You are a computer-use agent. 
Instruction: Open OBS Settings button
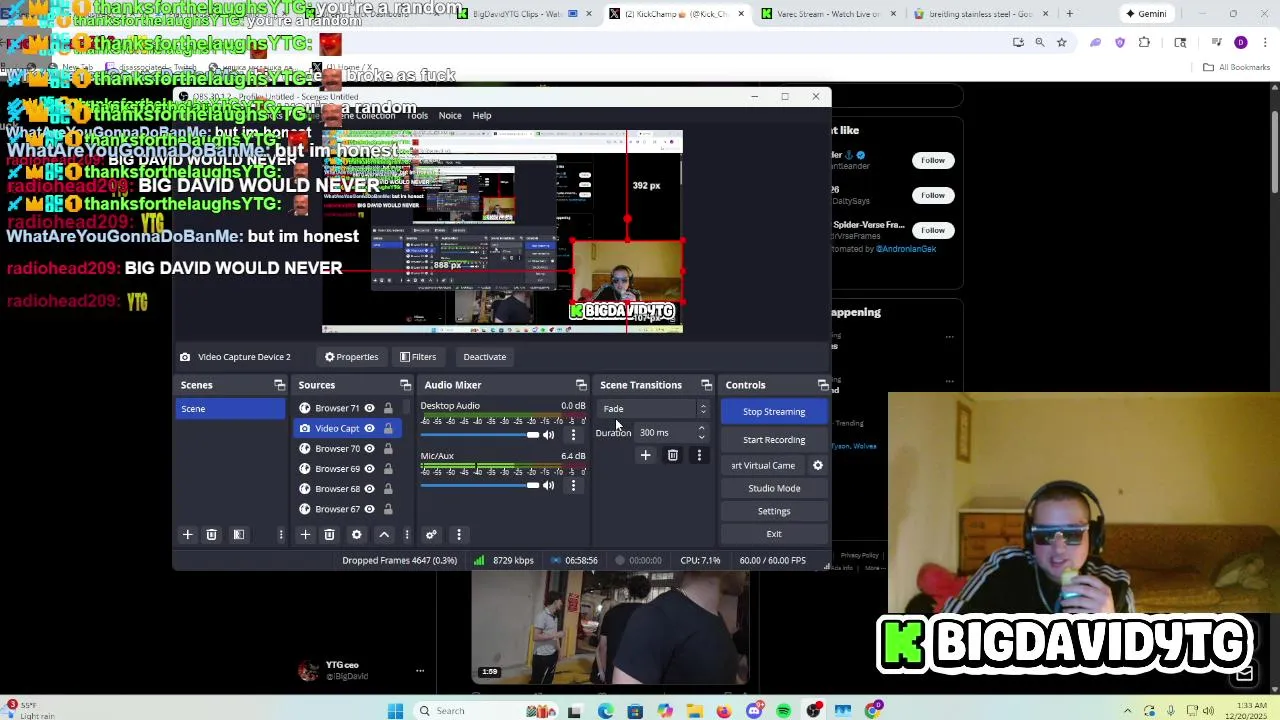[774, 511]
